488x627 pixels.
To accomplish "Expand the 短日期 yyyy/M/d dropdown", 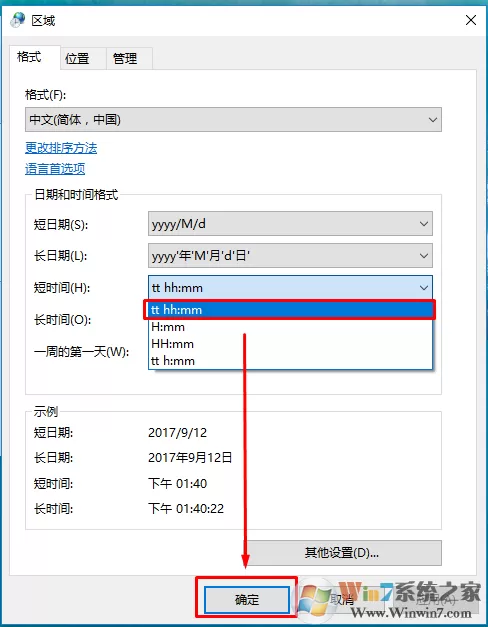I will click(x=290, y=224).
